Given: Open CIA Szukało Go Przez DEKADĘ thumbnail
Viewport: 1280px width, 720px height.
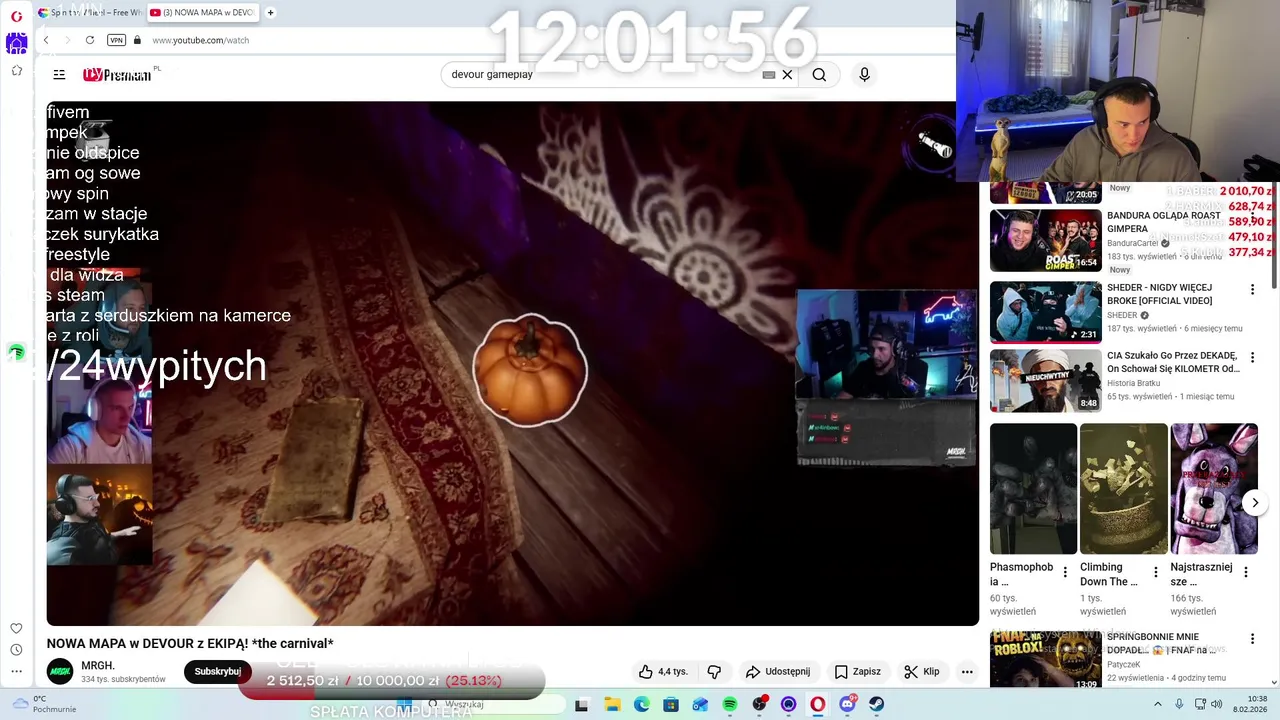Looking at the screenshot, I should tap(1045, 380).
